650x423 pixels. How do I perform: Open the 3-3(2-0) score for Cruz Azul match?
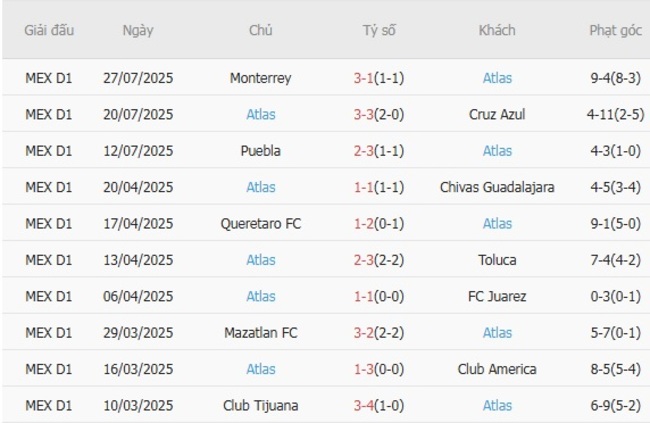click(x=378, y=114)
